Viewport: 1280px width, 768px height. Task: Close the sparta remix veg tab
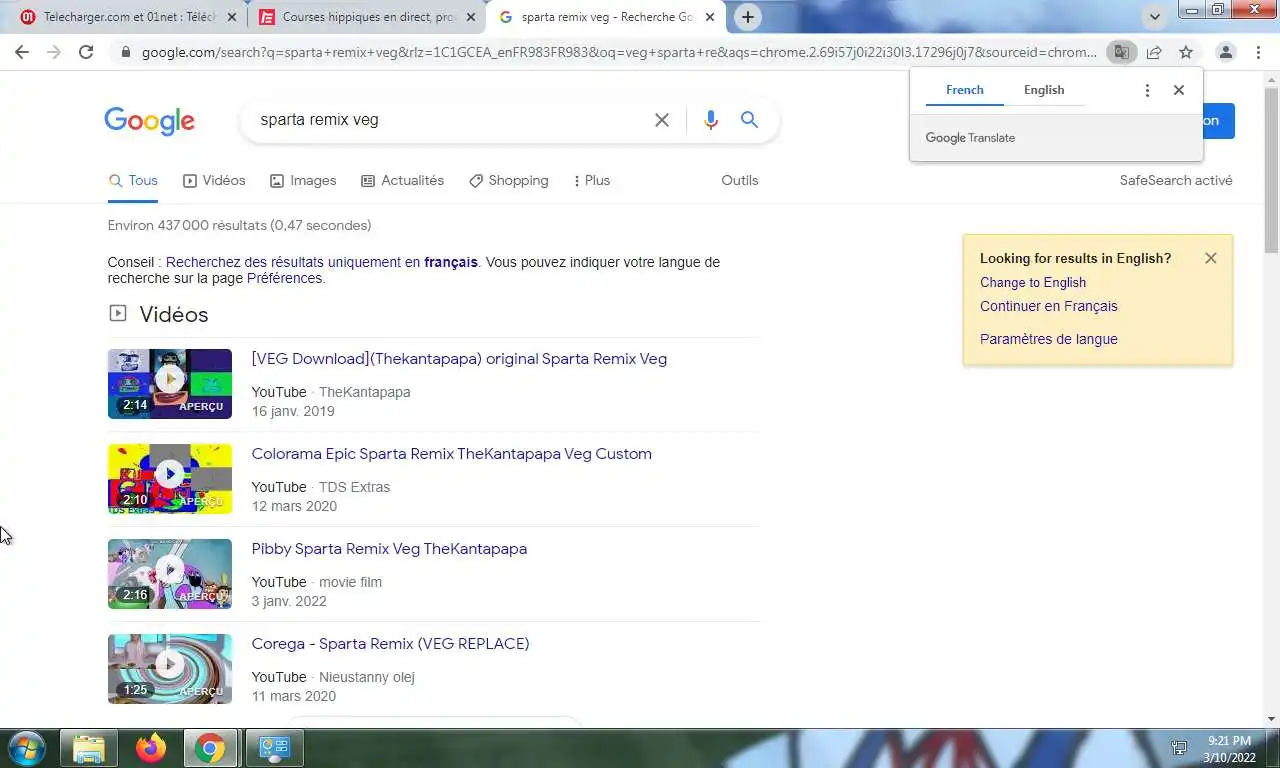(710, 17)
